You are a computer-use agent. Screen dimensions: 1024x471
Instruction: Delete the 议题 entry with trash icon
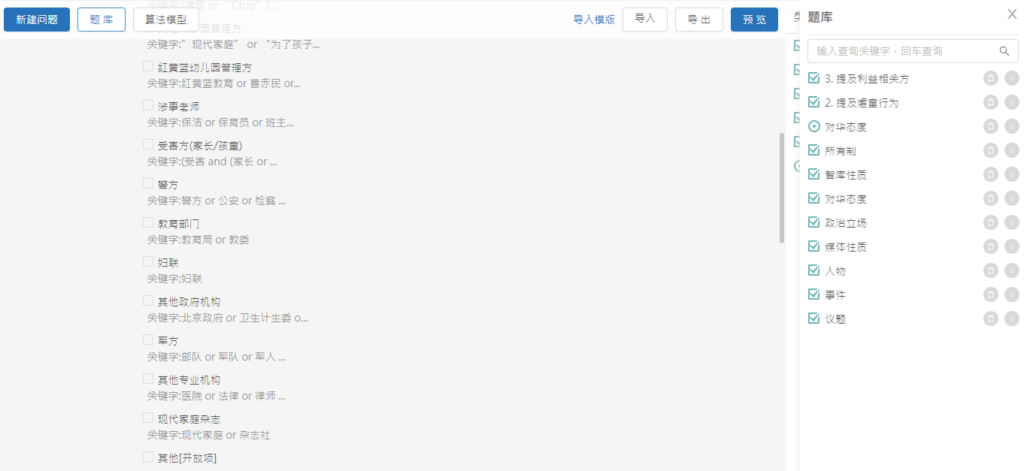pyautogui.click(x=990, y=318)
